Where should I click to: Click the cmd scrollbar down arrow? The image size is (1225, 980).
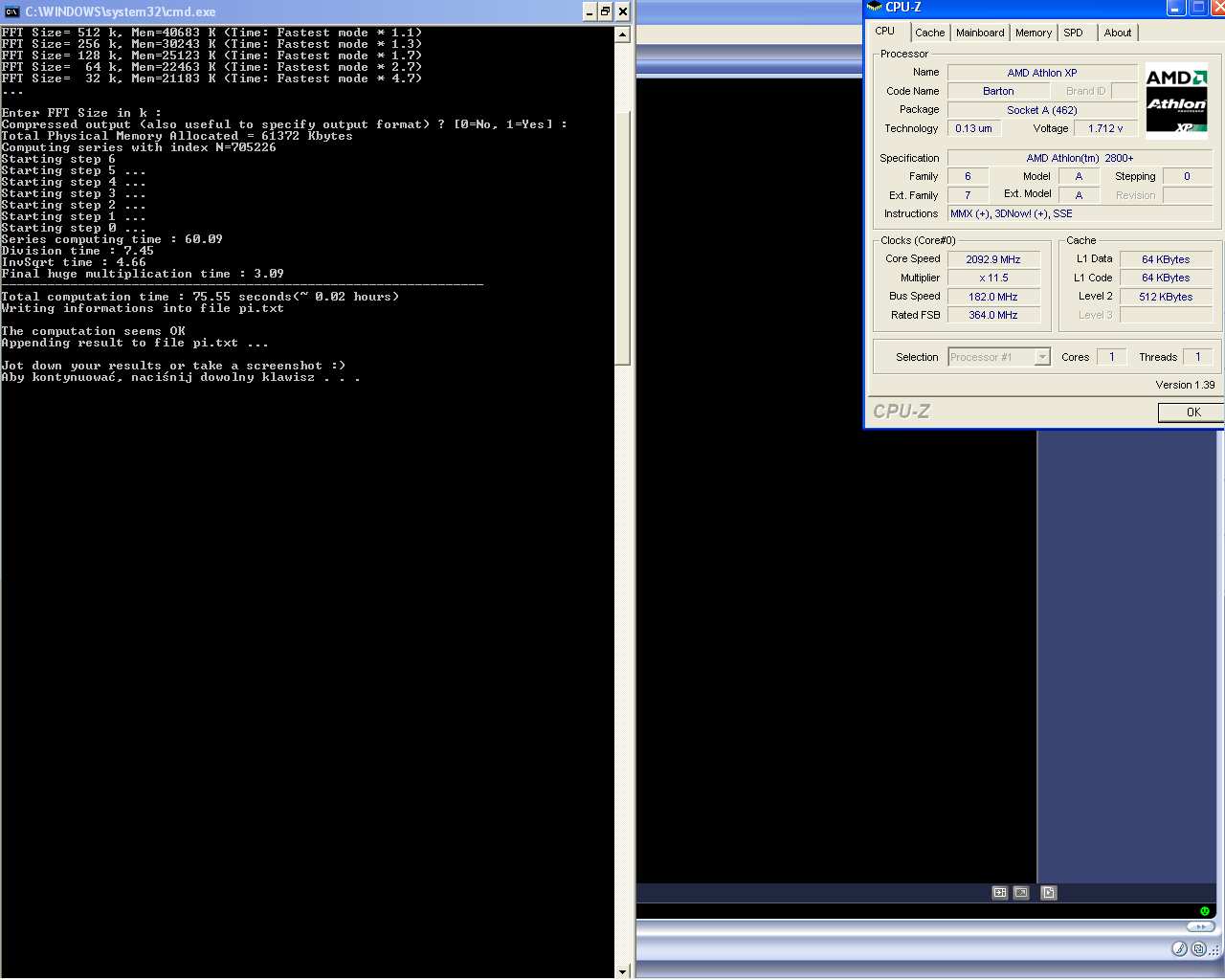point(622,971)
